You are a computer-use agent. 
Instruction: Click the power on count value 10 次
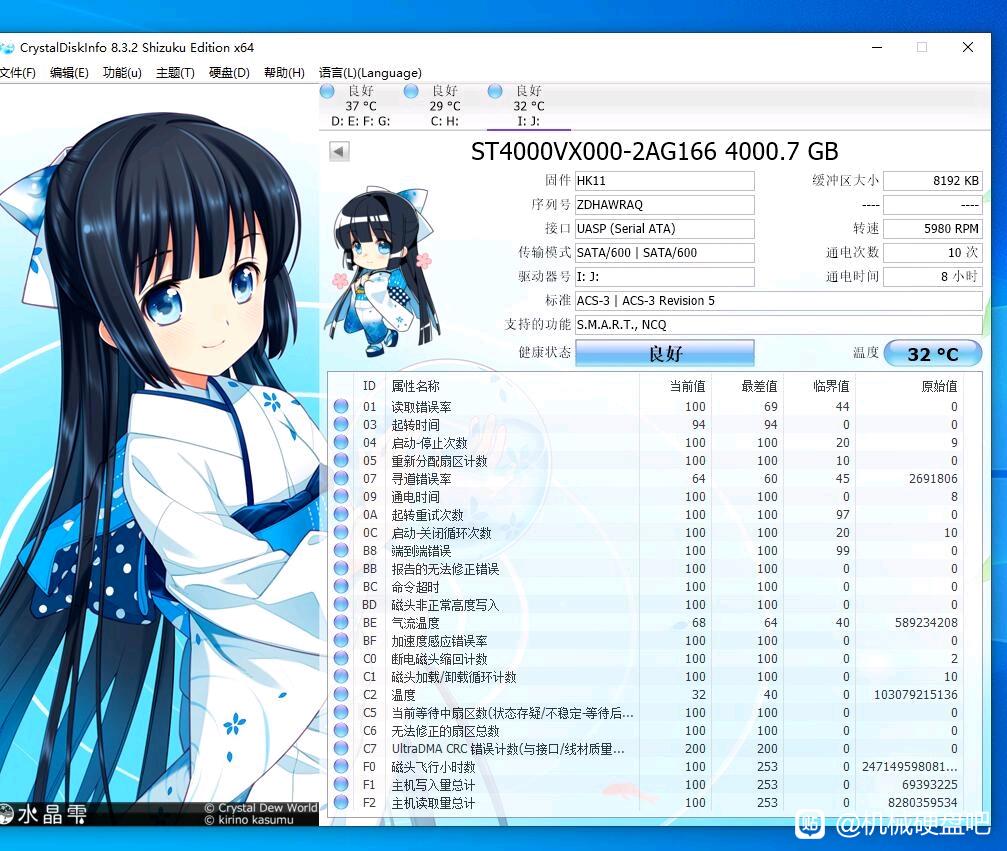[x=933, y=252]
